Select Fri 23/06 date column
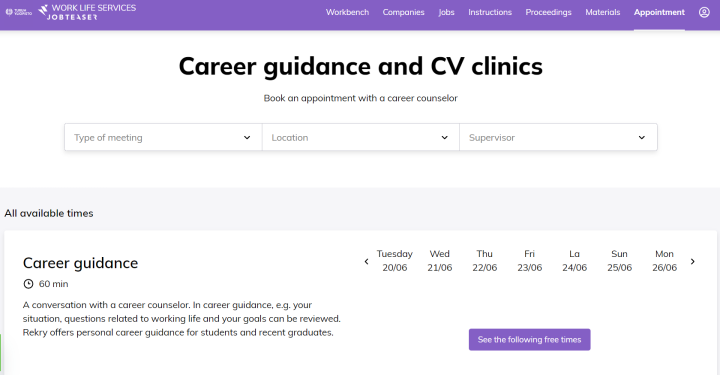The height and width of the screenshot is (375, 720). click(x=529, y=261)
